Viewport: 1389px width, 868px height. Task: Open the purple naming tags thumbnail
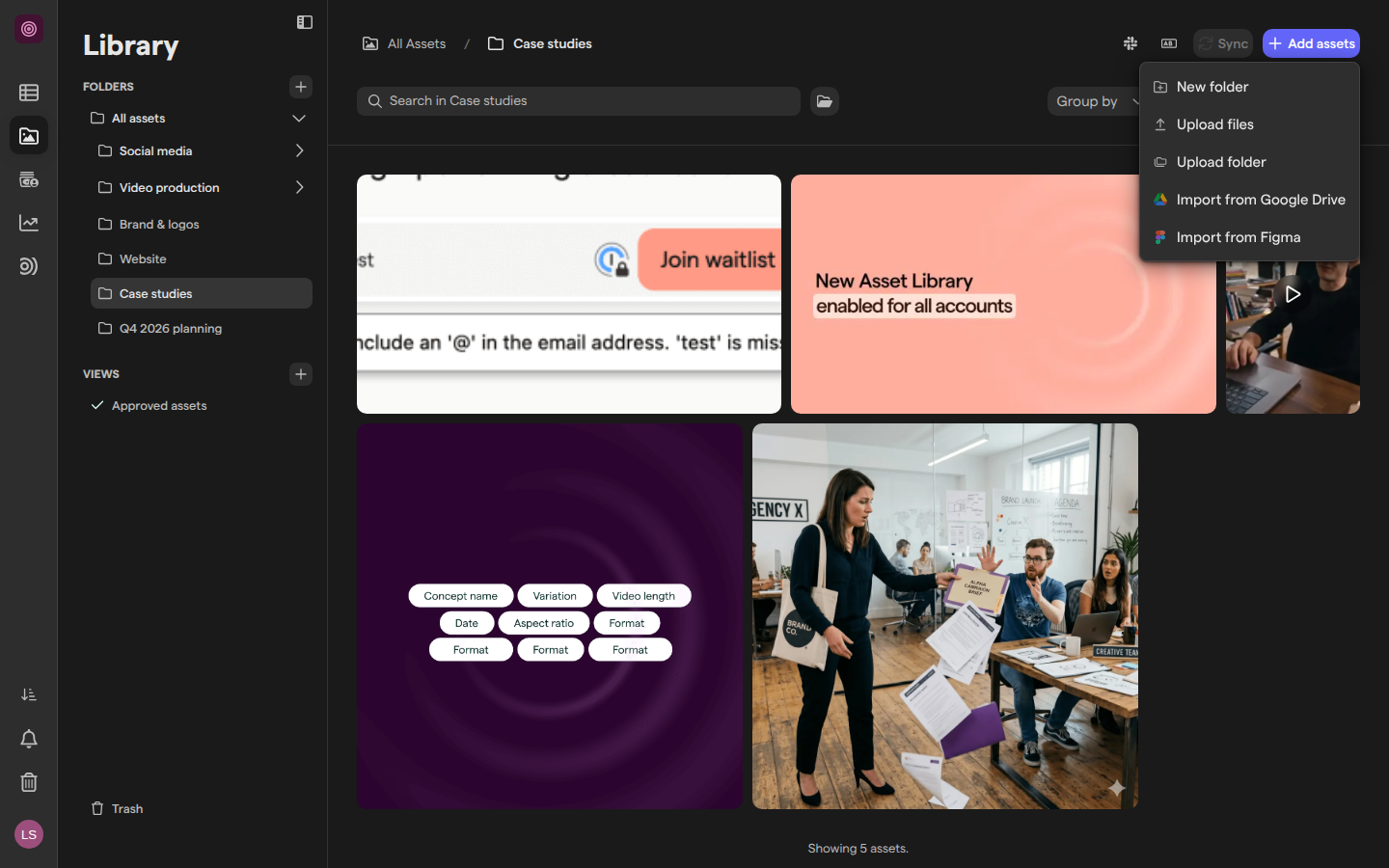(550, 616)
